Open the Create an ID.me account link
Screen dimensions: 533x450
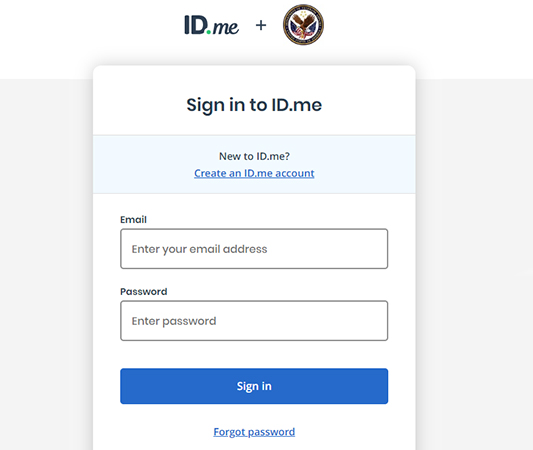coord(254,173)
